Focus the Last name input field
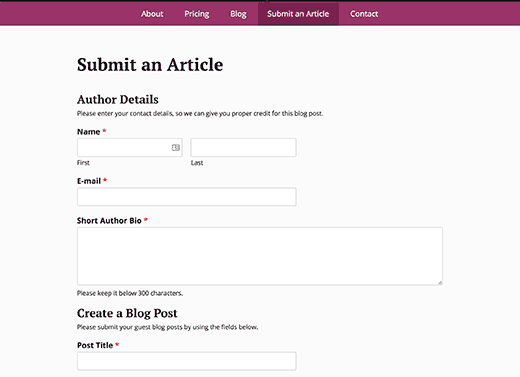The width and height of the screenshot is (520, 377). pyautogui.click(x=243, y=147)
